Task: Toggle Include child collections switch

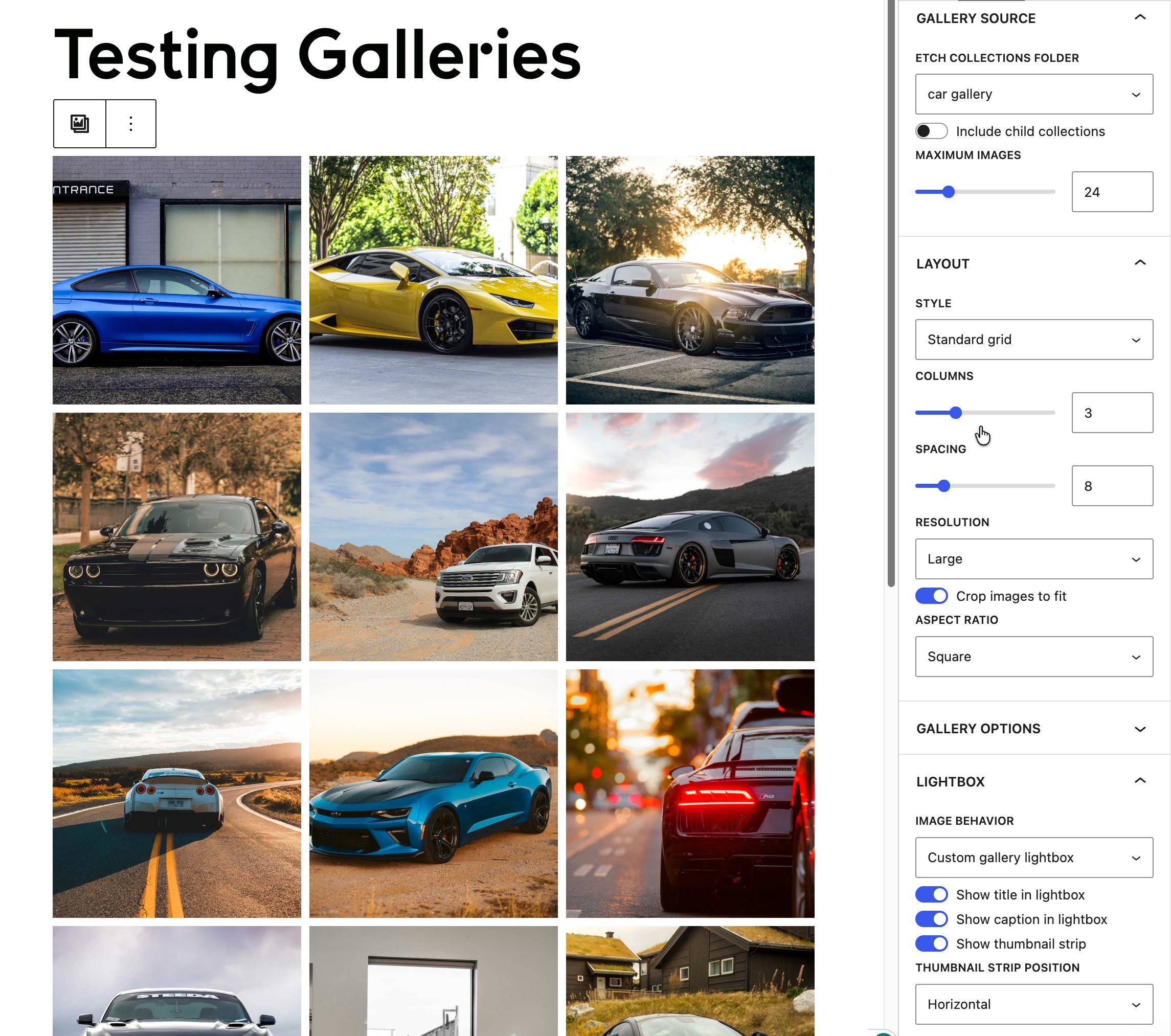Action: pos(932,131)
